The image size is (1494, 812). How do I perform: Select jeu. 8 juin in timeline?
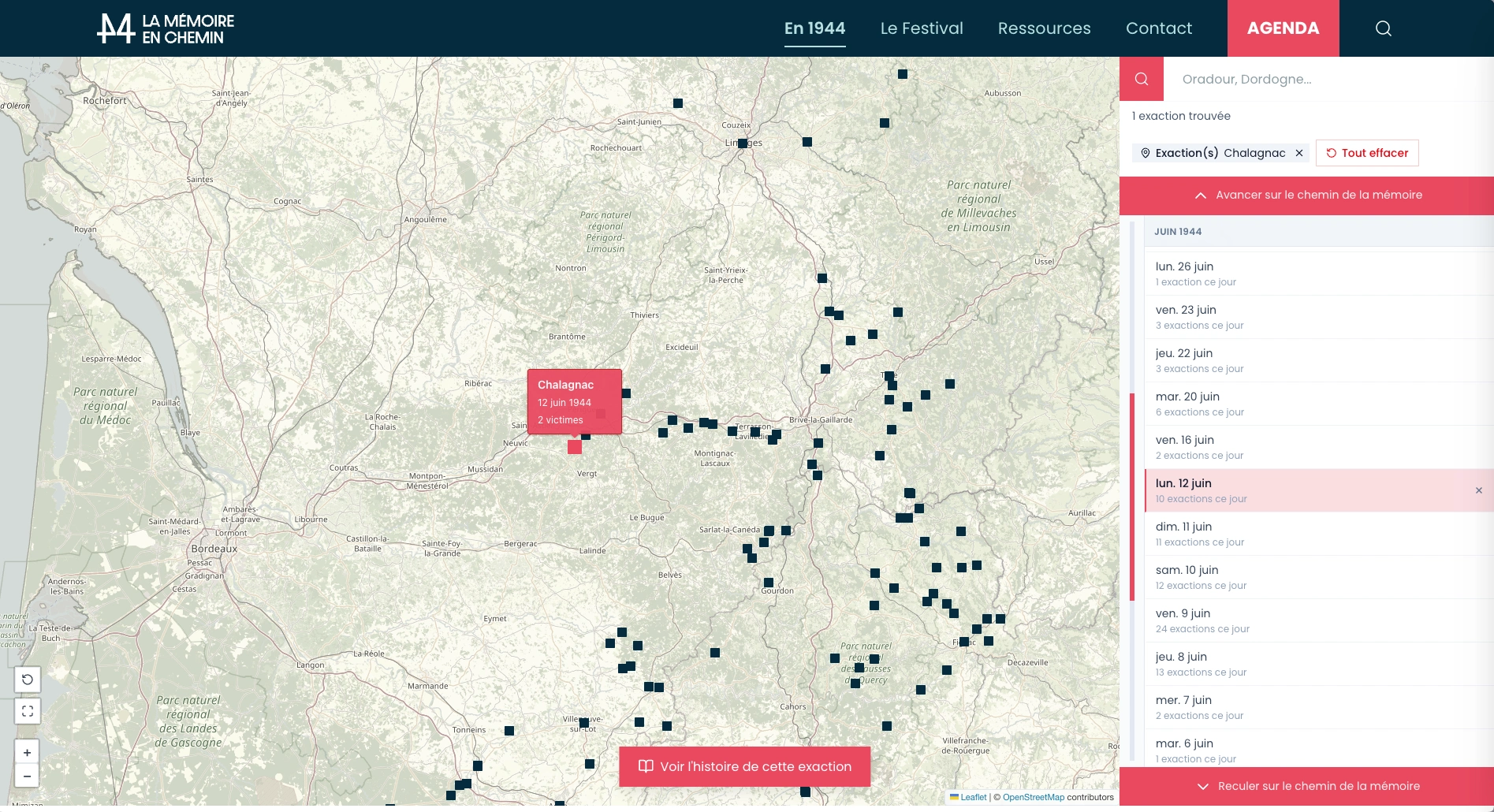tap(1319, 664)
